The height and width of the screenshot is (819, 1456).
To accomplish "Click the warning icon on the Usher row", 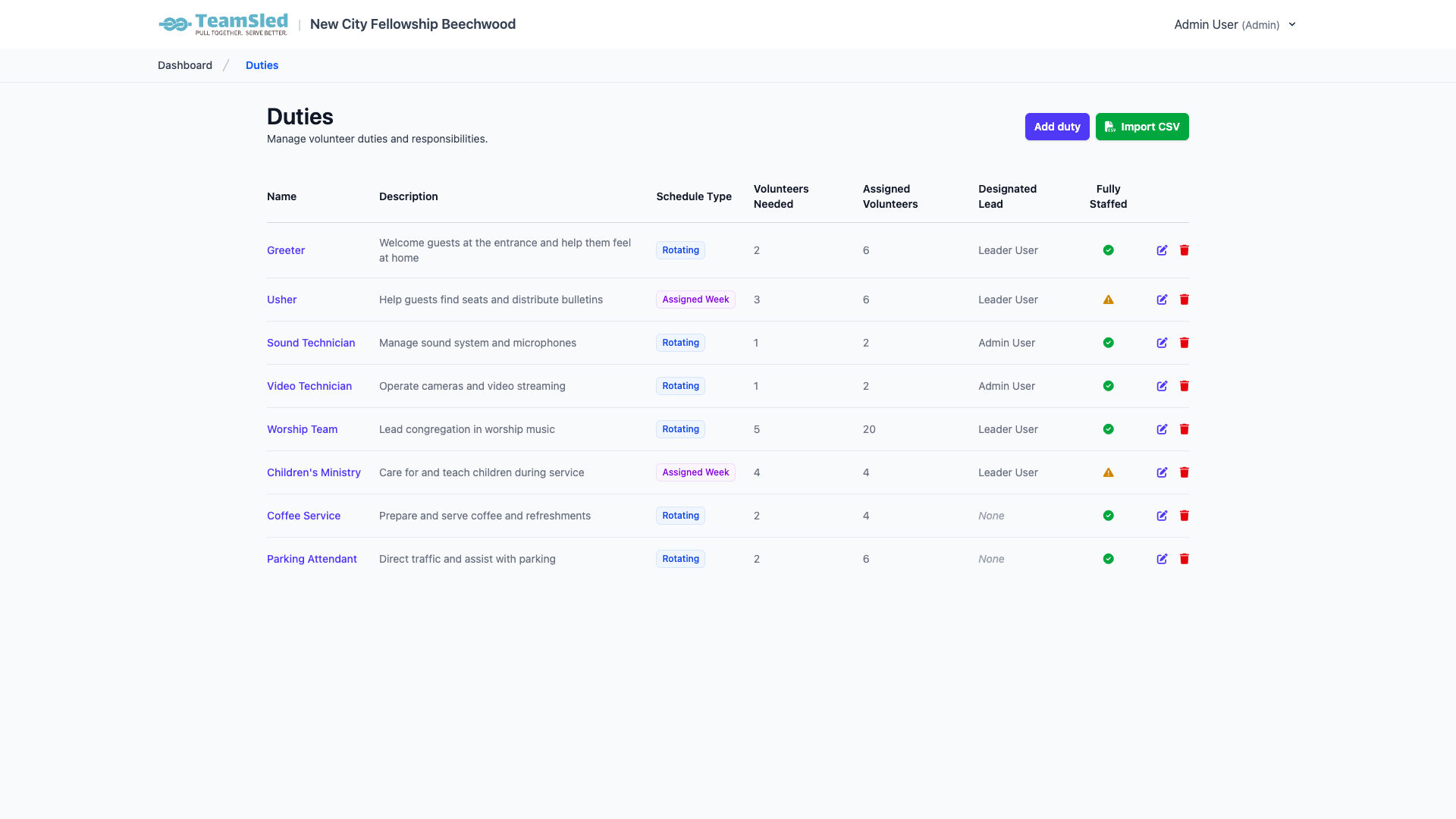I will tap(1108, 300).
